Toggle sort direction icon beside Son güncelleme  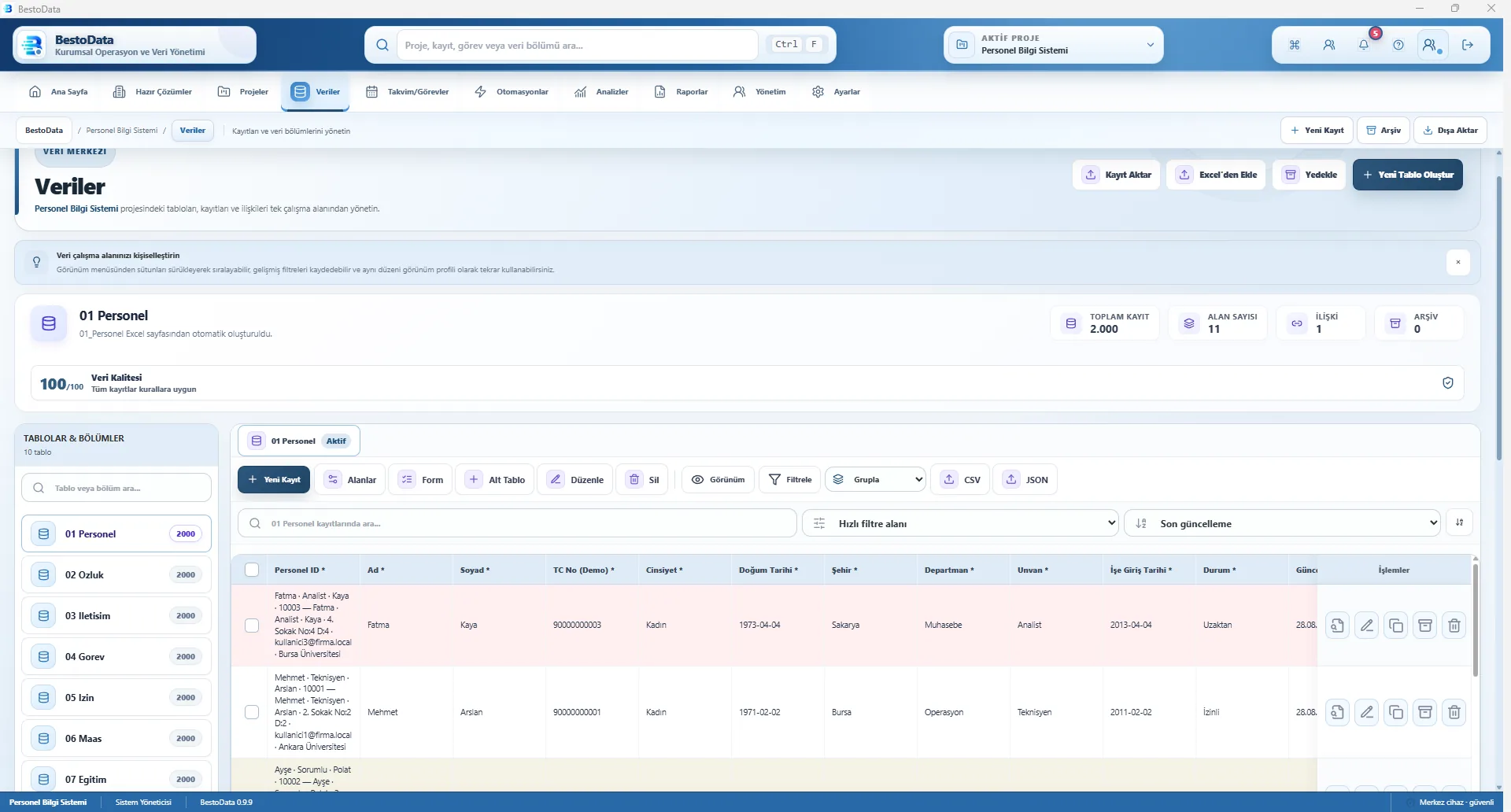[1460, 522]
